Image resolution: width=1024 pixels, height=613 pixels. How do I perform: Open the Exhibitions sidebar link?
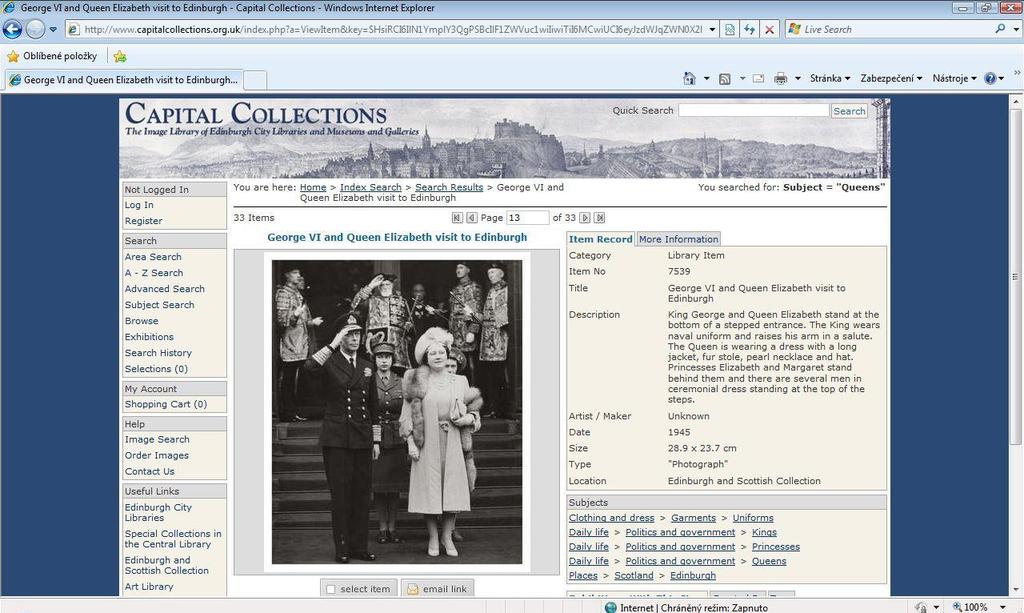tap(149, 337)
